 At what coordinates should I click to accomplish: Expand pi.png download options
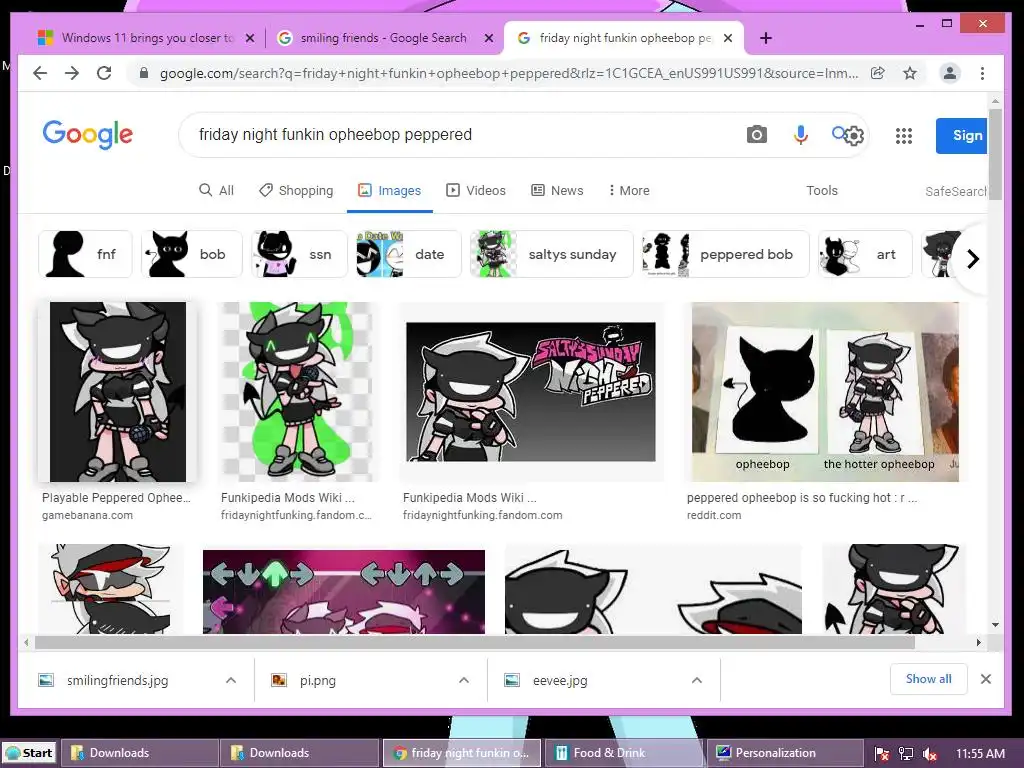point(464,680)
